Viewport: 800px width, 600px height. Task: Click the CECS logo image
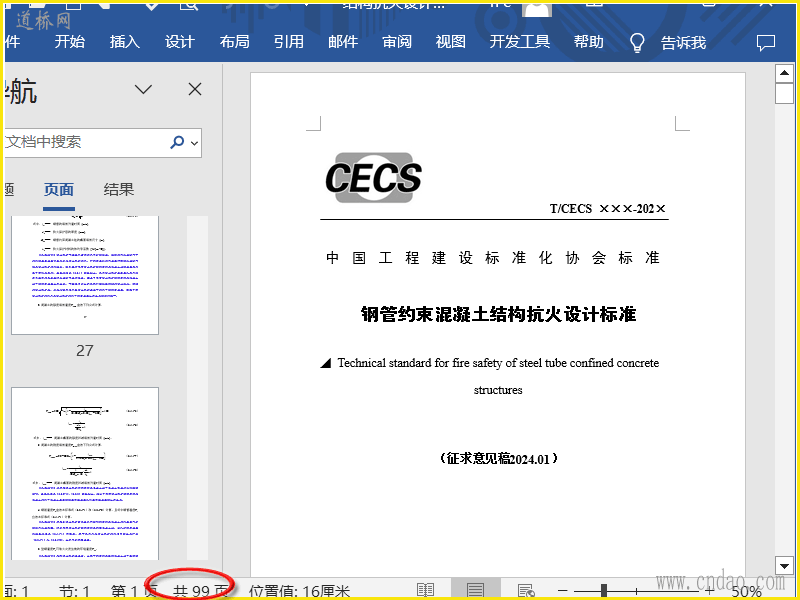tap(373, 178)
